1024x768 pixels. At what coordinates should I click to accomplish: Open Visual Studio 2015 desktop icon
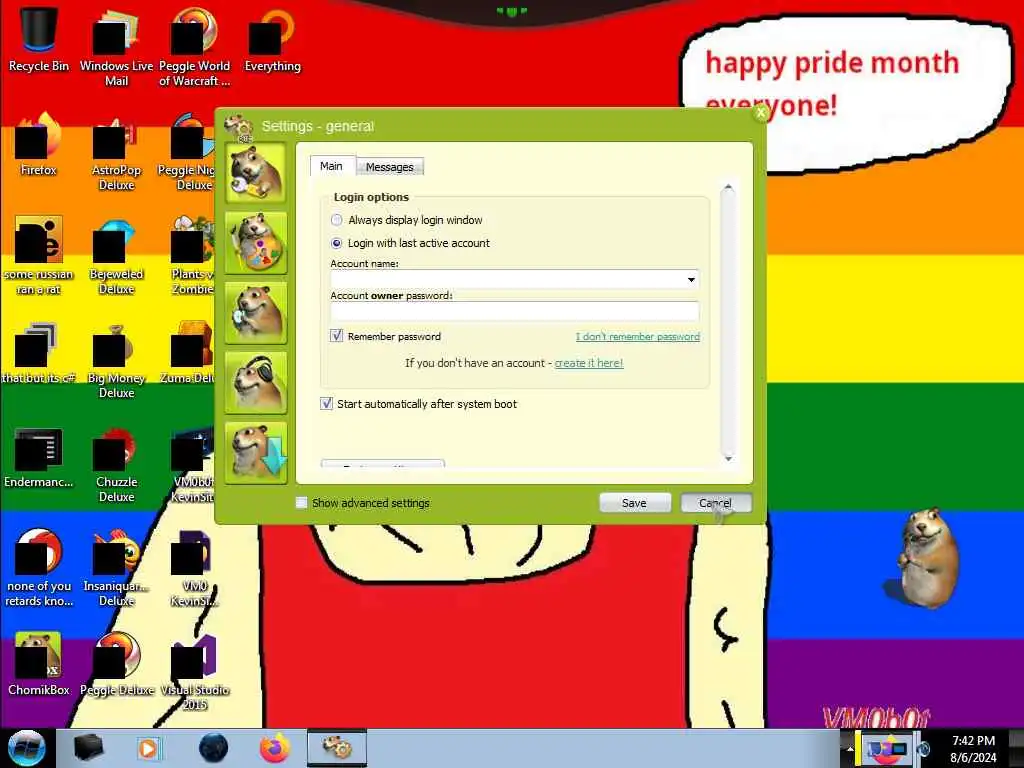point(194,671)
